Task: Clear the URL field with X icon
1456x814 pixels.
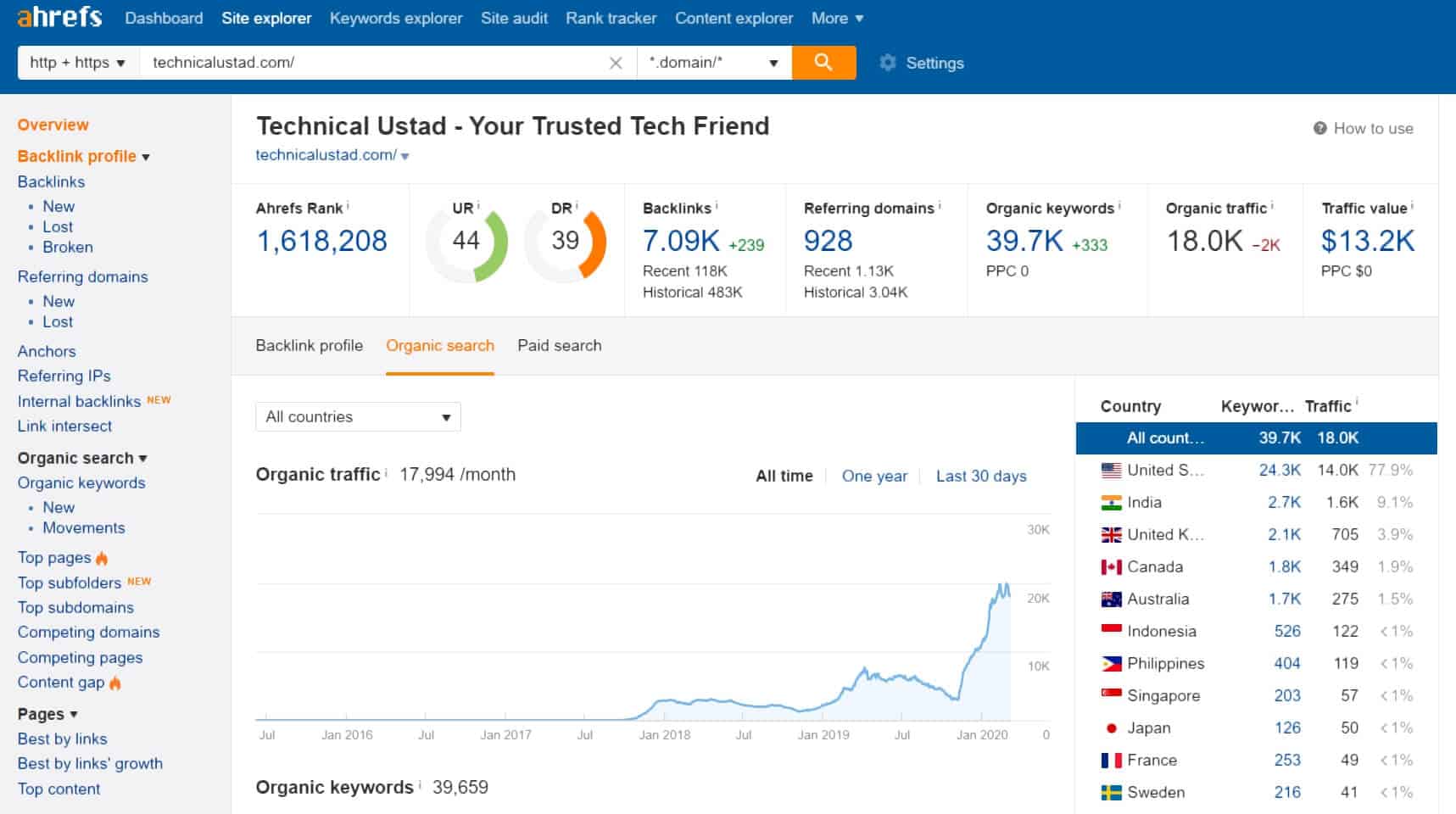Action: [616, 63]
